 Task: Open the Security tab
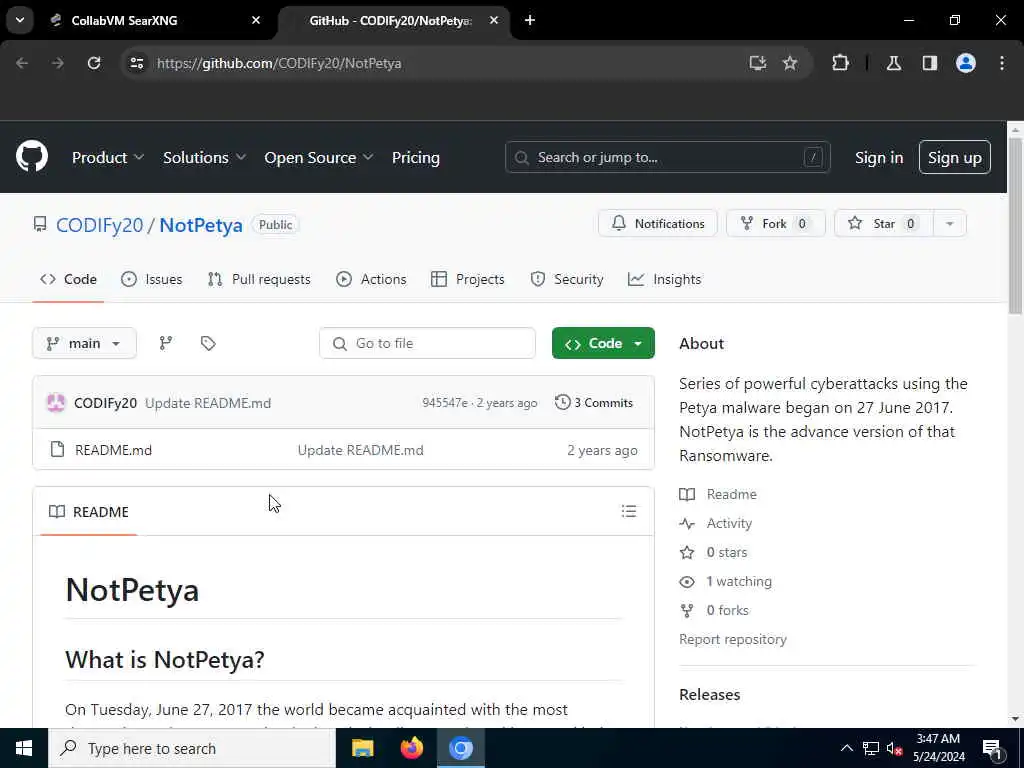pos(567,280)
